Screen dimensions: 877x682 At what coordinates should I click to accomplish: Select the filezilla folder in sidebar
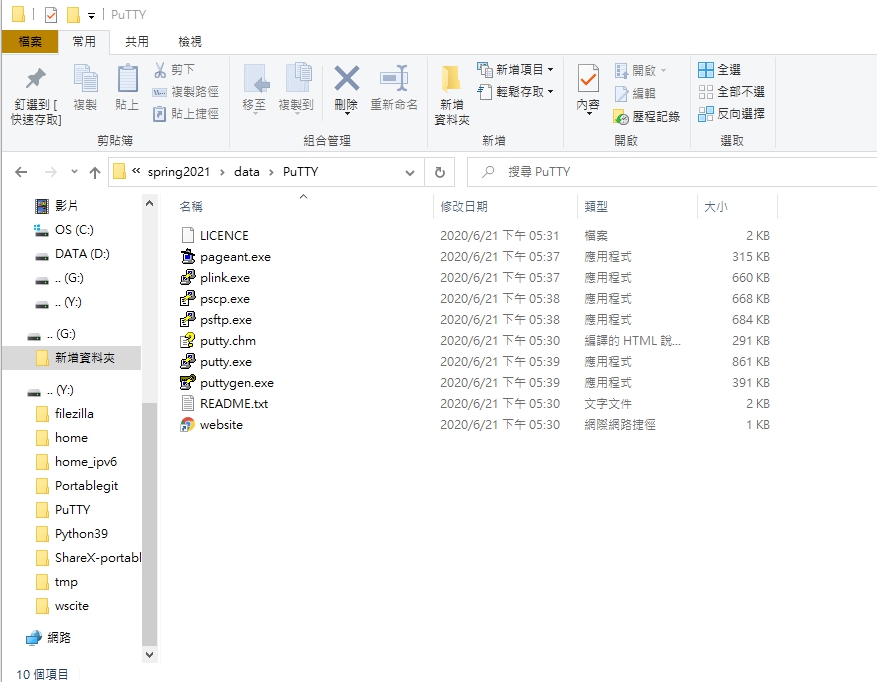(74, 414)
